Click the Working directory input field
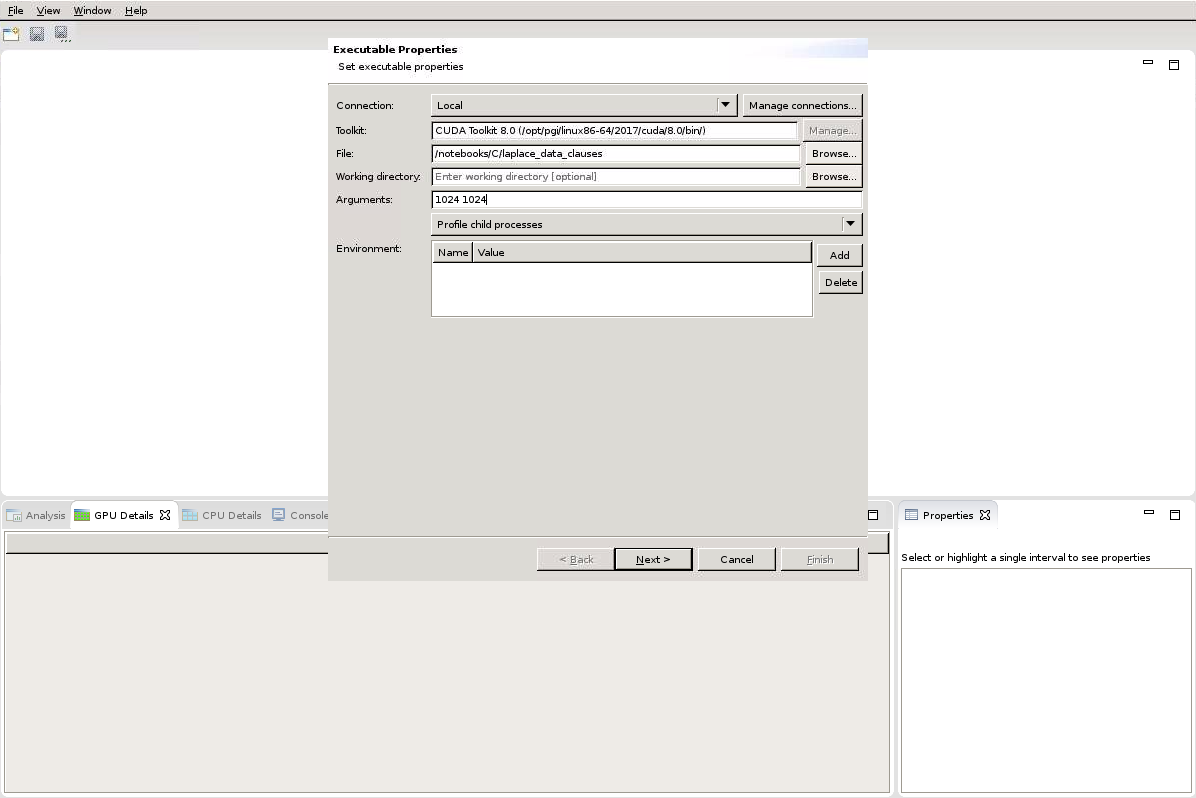The height and width of the screenshot is (798, 1196). pos(616,176)
